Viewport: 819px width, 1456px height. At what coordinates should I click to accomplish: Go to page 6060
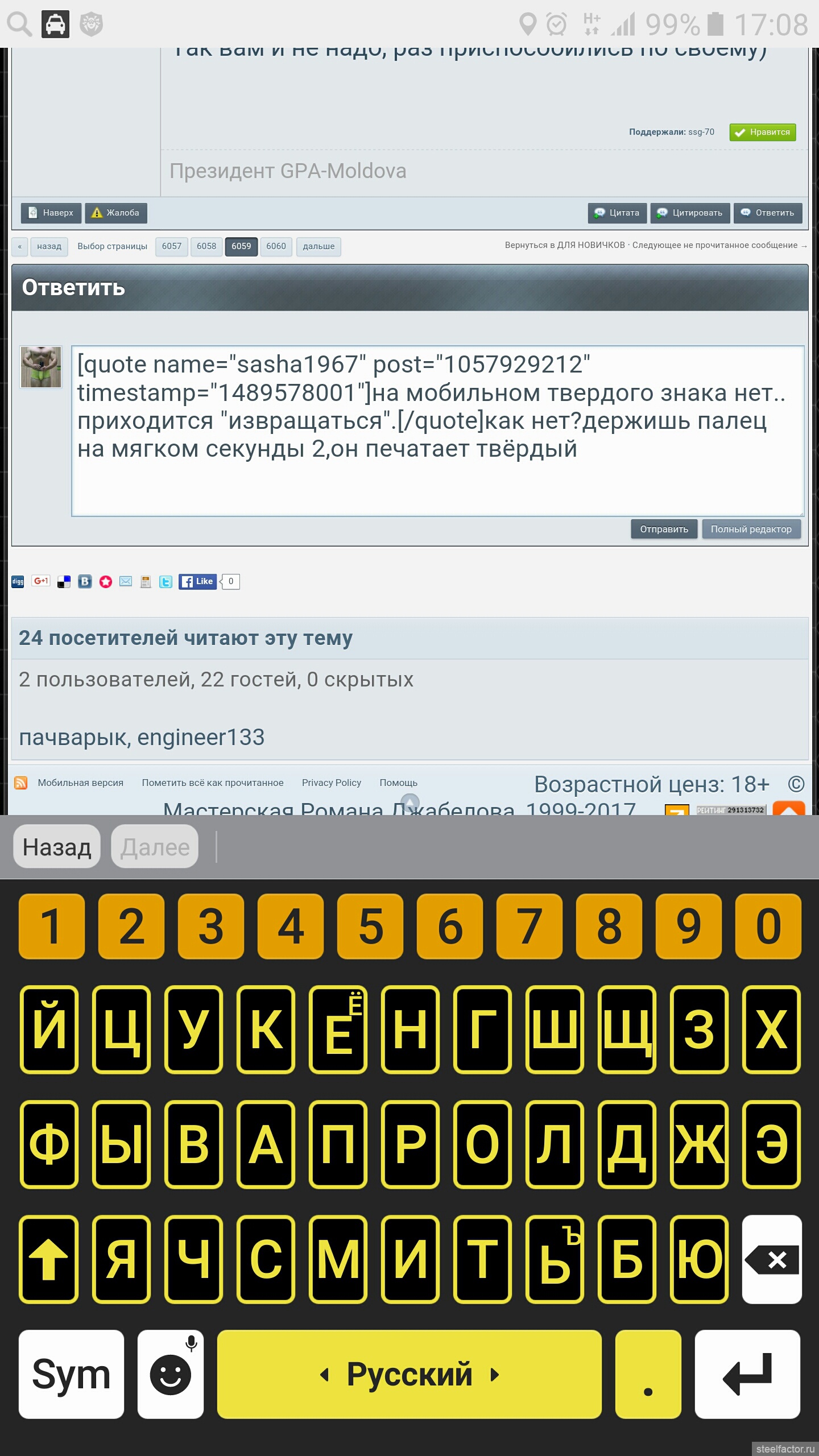tap(276, 246)
